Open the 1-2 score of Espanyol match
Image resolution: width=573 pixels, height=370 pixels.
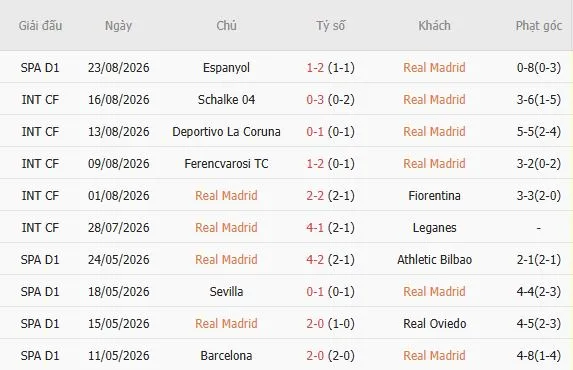tap(315, 68)
